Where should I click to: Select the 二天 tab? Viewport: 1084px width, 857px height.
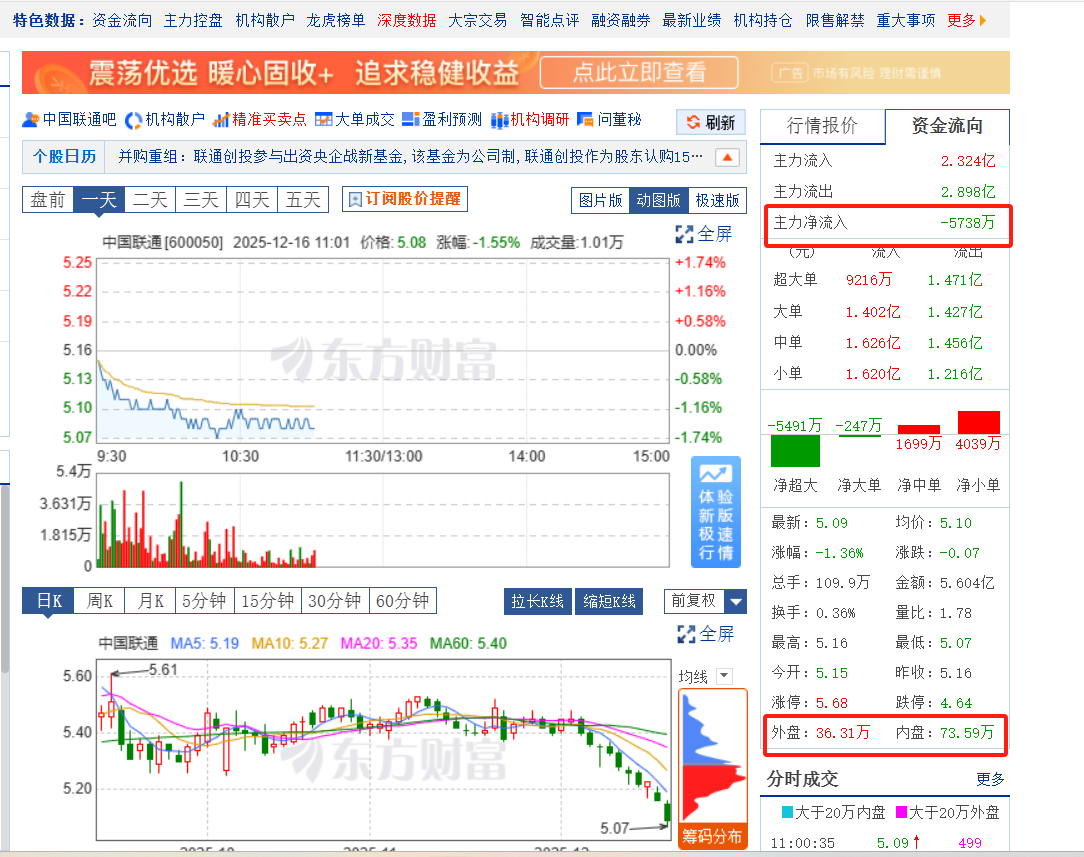[x=150, y=200]
